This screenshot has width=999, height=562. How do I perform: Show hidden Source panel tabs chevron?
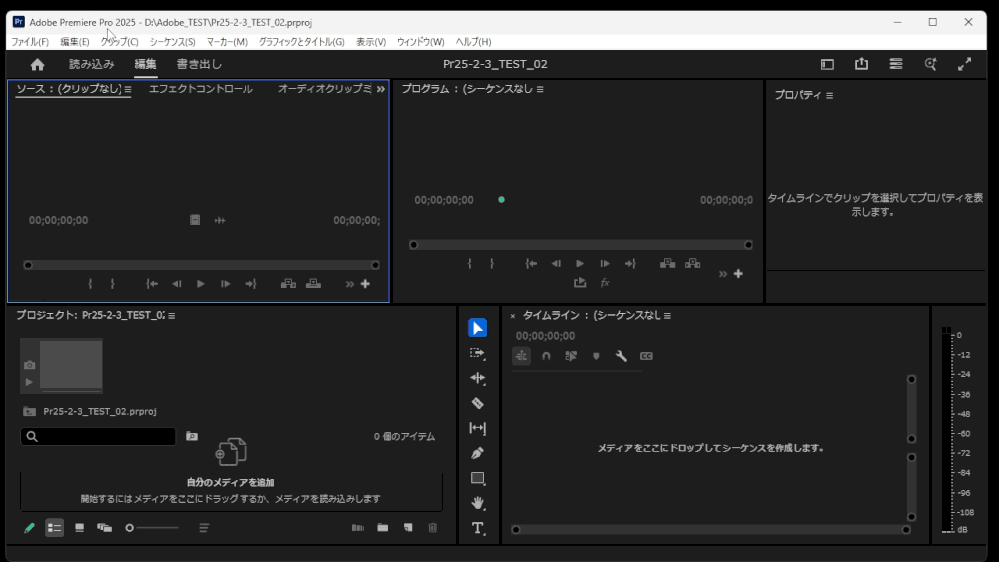click(x=380, y=89)
